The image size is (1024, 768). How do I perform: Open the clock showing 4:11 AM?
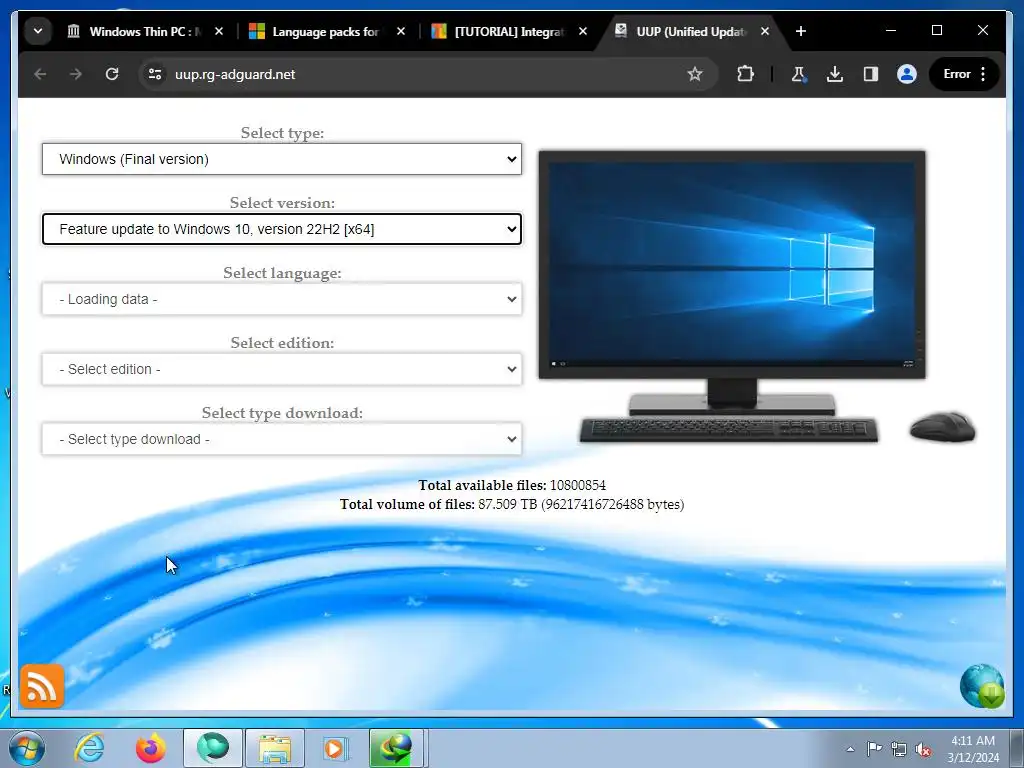tap(973, 749)
